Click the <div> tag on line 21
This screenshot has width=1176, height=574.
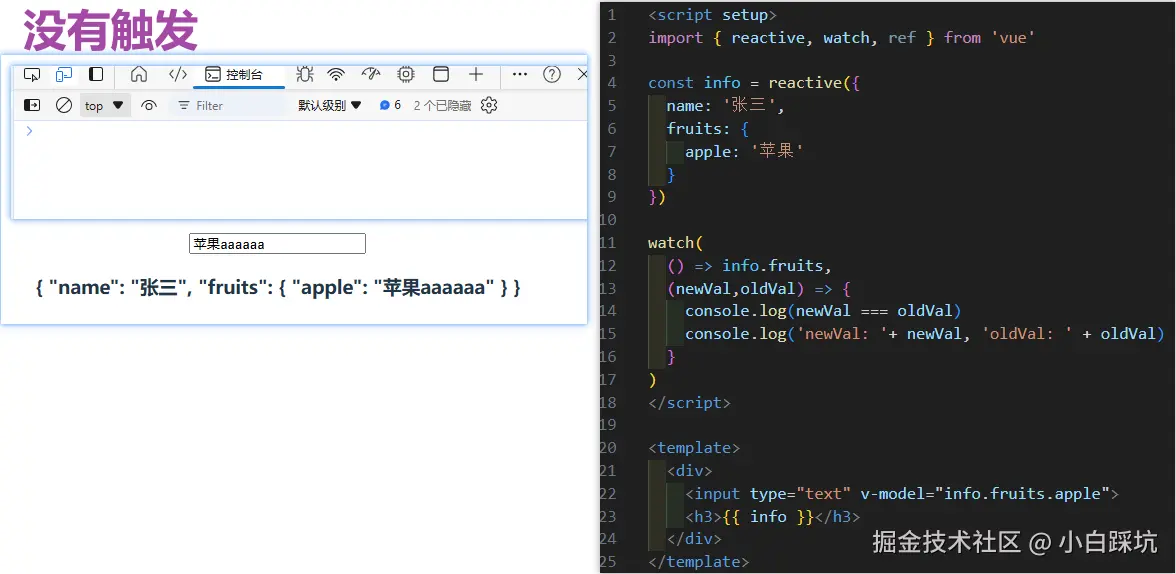689,471
